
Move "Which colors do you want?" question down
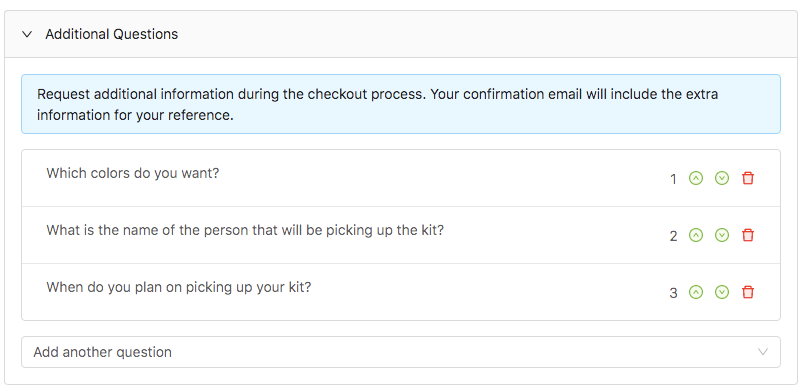point(722,178)
